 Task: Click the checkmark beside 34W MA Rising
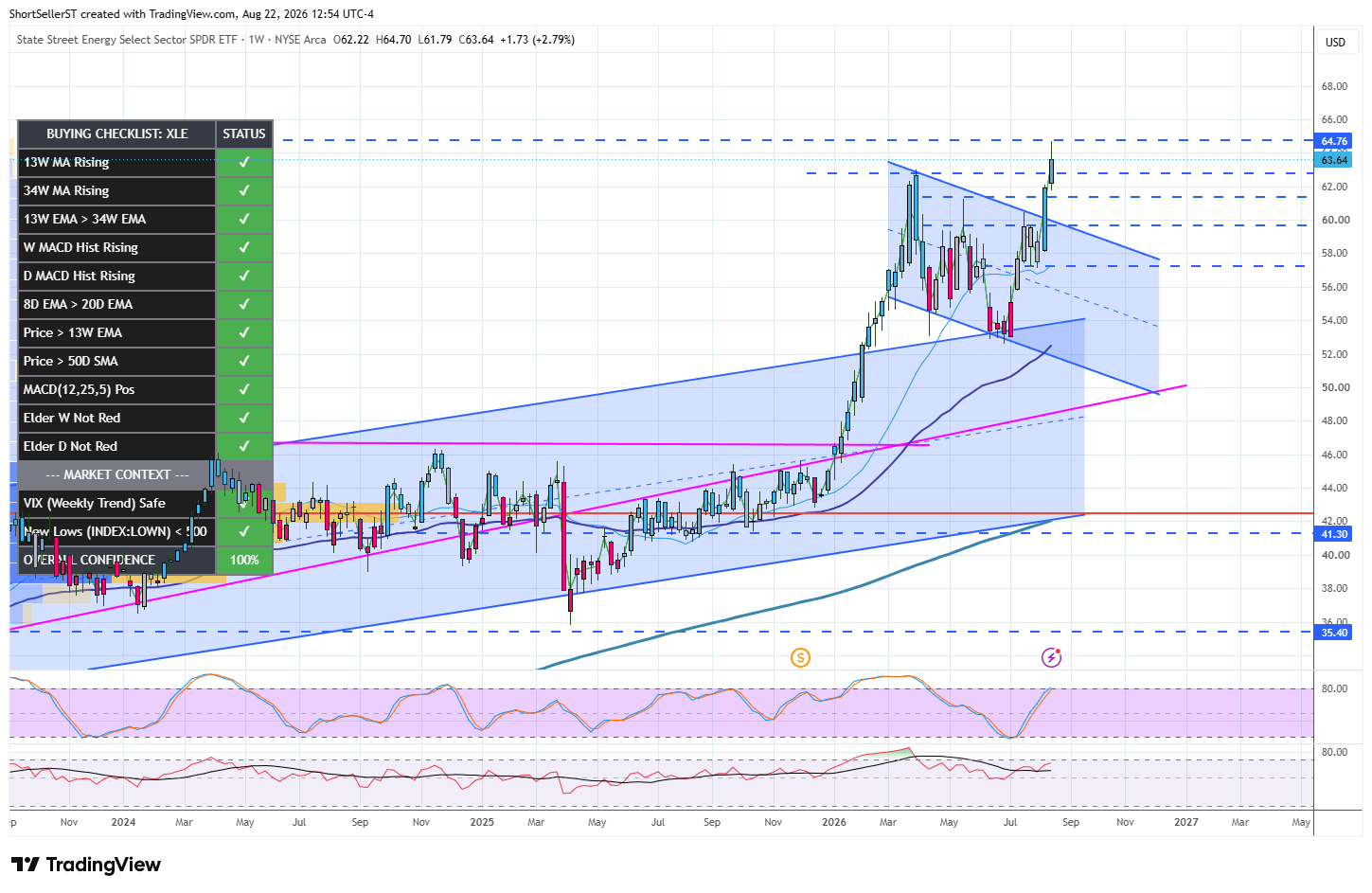click(x=244, y=190)
